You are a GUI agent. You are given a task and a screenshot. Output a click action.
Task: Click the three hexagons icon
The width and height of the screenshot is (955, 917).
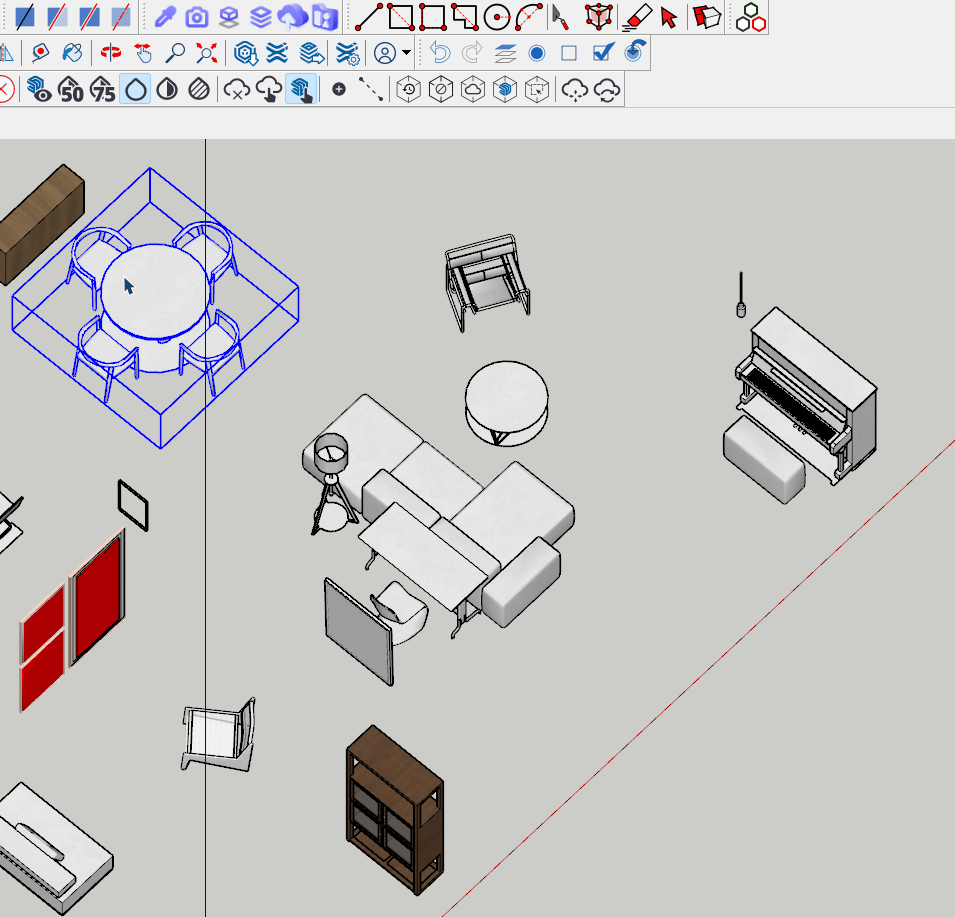pos(750,17)
